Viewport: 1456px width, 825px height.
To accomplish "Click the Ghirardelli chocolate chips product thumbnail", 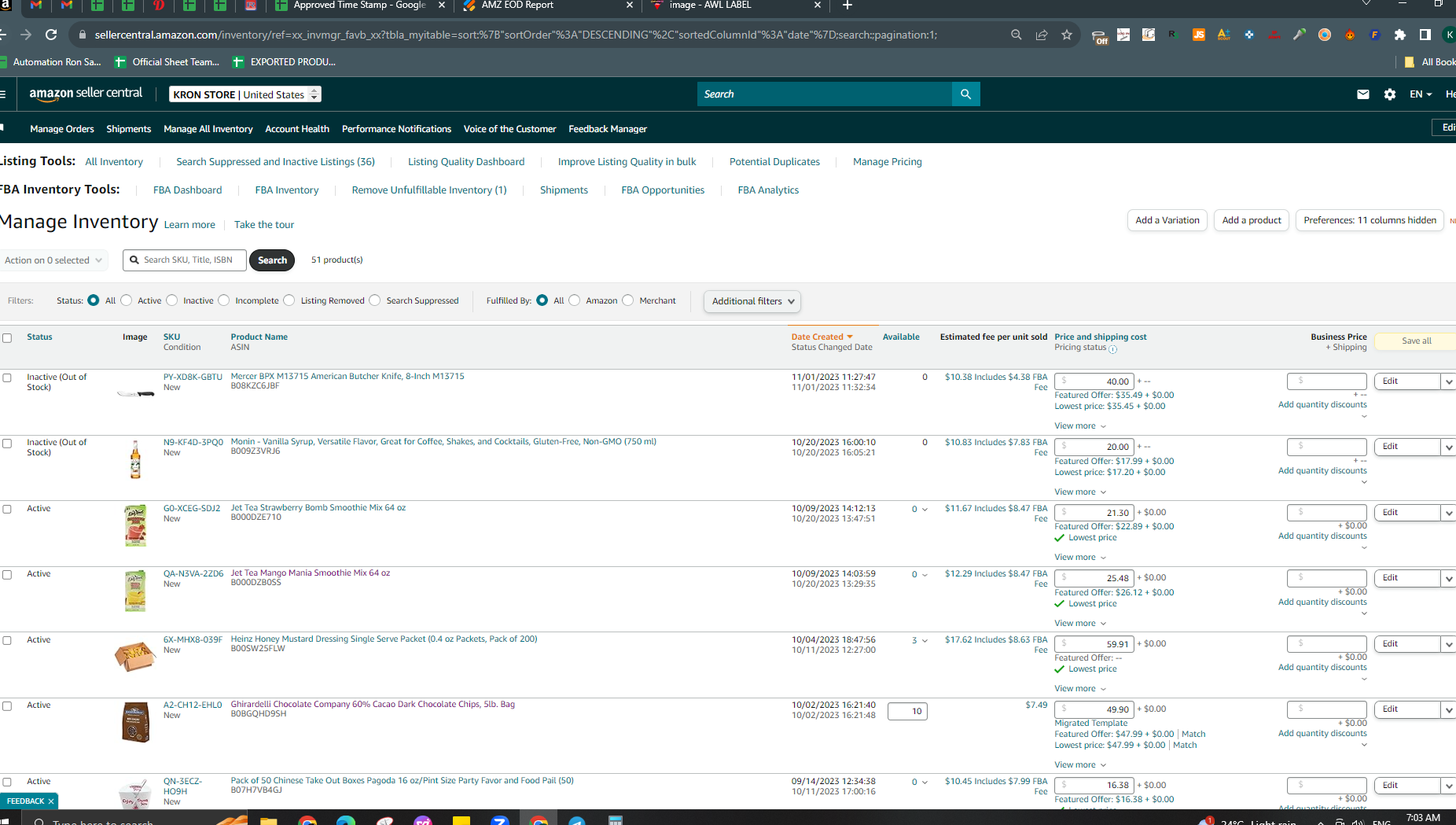I will (135, 722).
